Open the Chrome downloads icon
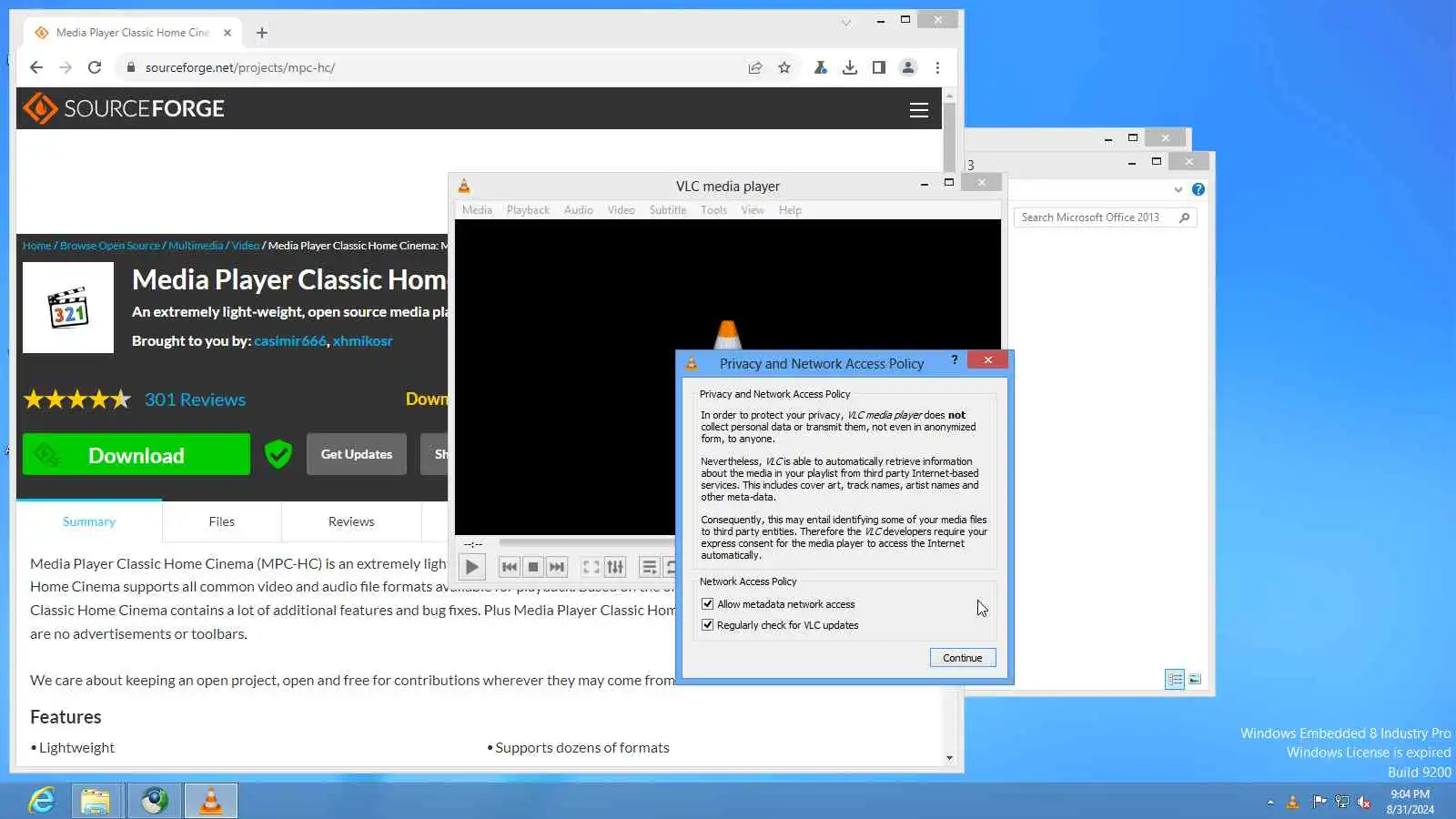This screenshot has height=819, width=1456. pyautogui.click(x=850, y=67)
